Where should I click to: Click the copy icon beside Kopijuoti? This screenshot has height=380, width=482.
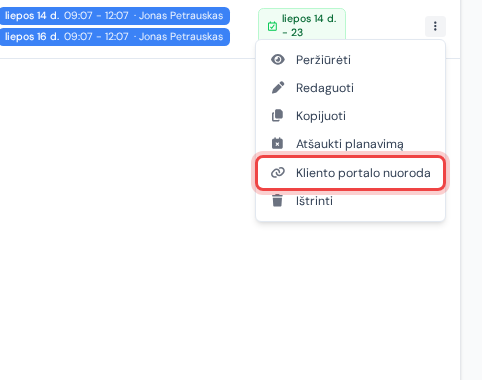coord(277,116)
